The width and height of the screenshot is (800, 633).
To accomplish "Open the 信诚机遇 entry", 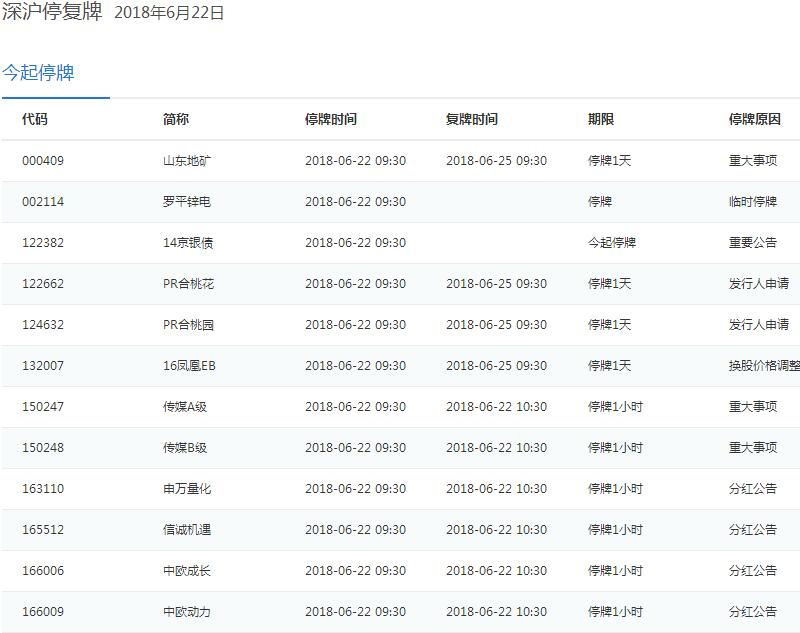I will (187, 530).
